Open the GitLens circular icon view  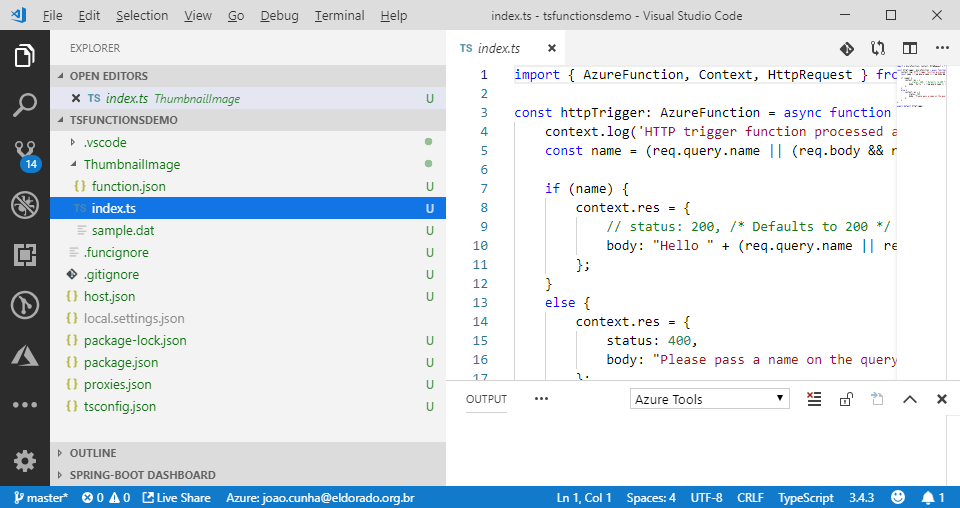24,305
